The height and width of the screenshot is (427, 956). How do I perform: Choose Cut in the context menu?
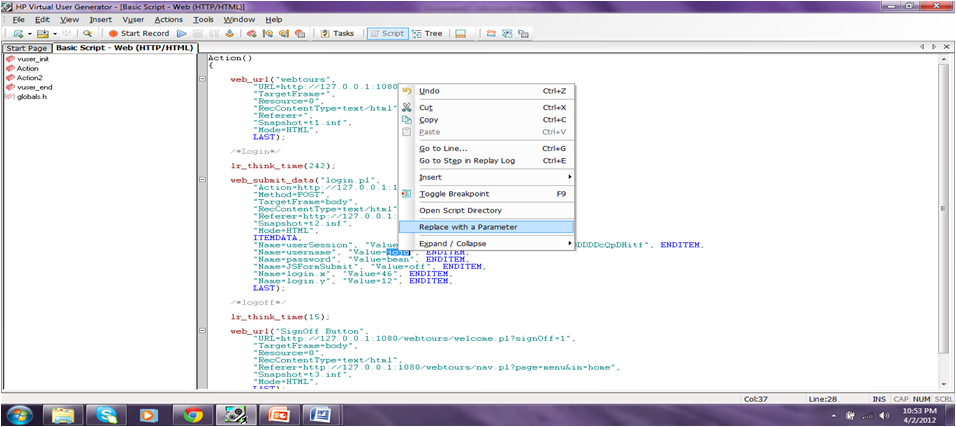[x=486, y=107]
